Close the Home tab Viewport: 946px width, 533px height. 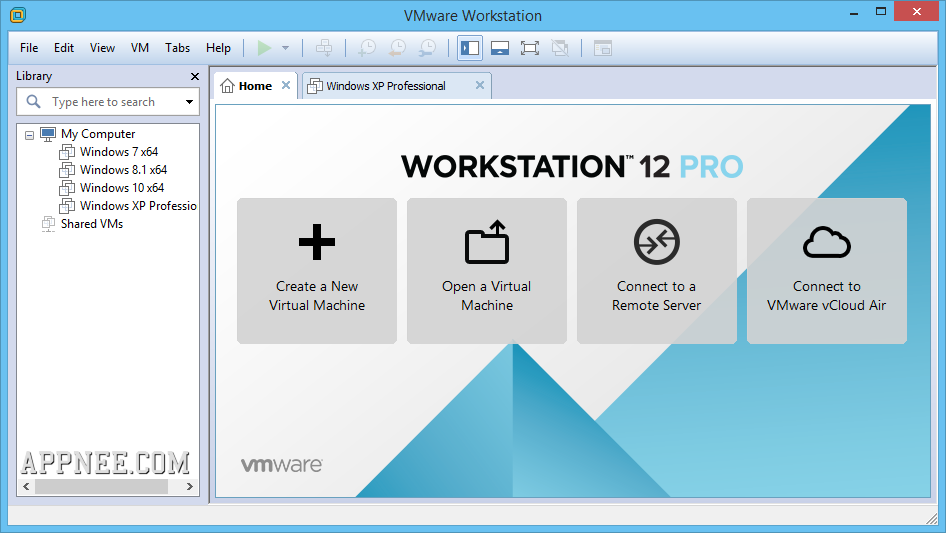286,85
